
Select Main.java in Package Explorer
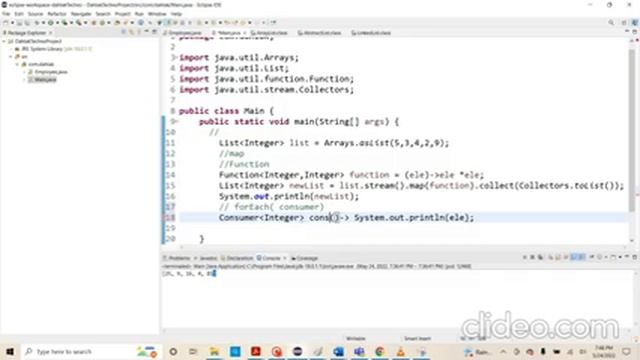(x=42, y=80)
